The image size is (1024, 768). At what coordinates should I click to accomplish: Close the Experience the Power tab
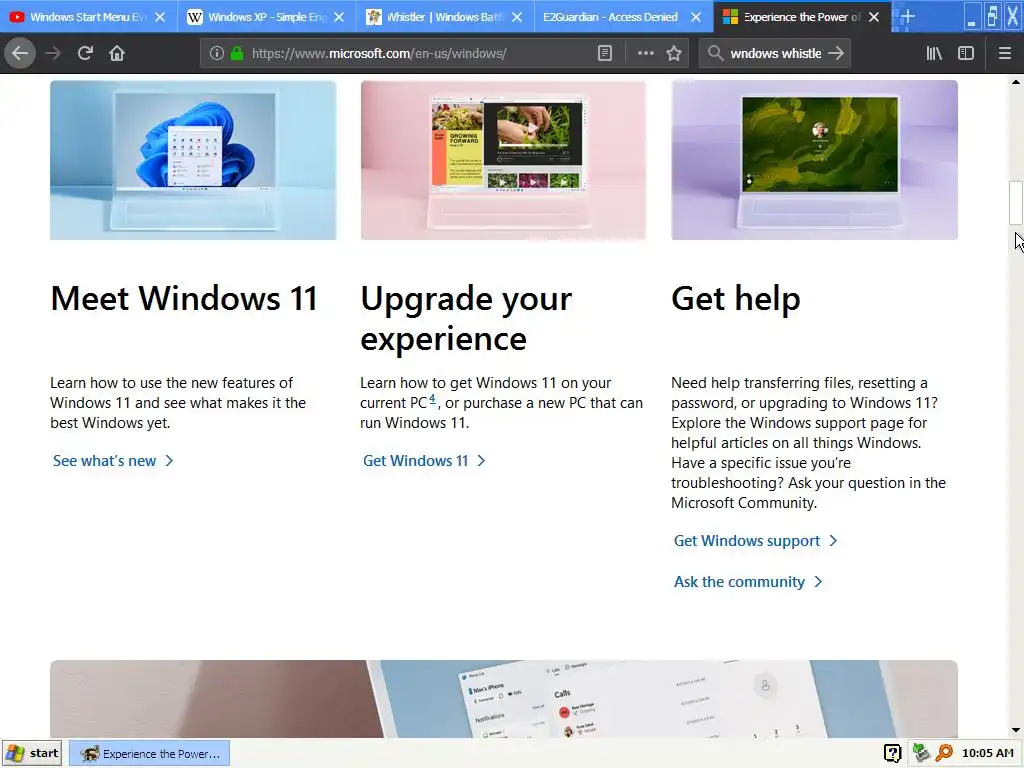(874, 17)
